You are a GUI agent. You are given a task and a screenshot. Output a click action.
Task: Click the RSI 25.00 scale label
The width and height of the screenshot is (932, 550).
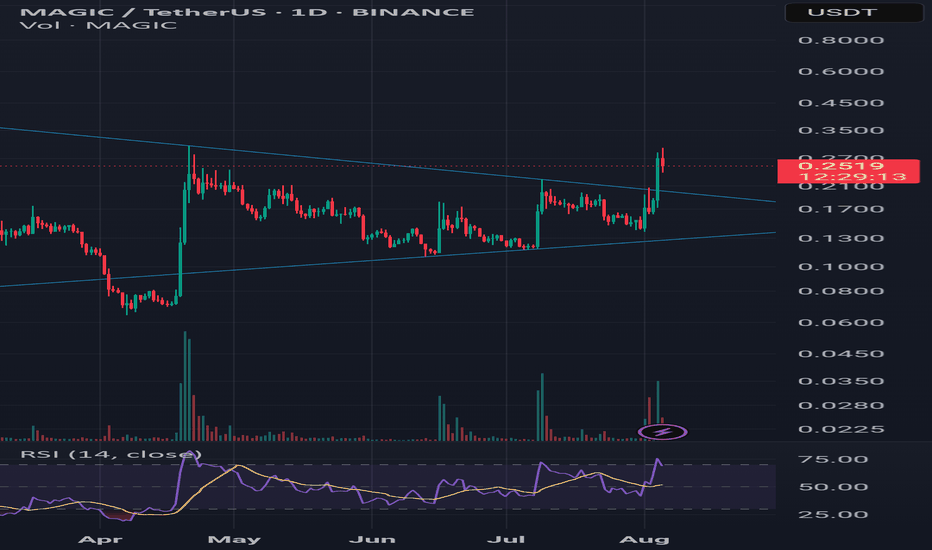(833, 515)
